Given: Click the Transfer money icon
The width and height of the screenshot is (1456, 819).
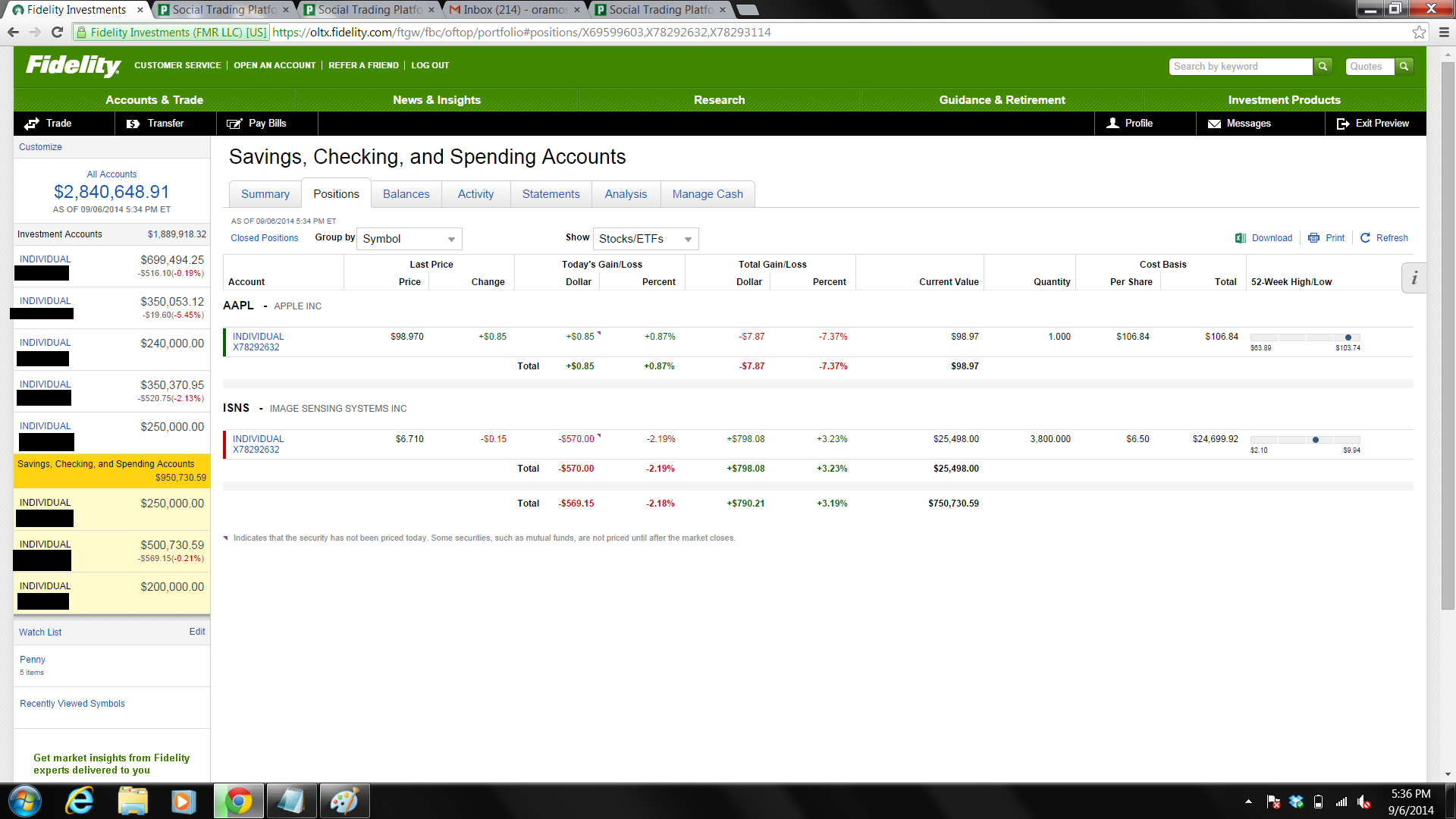Looking at the screenshot, I should 133,124.
